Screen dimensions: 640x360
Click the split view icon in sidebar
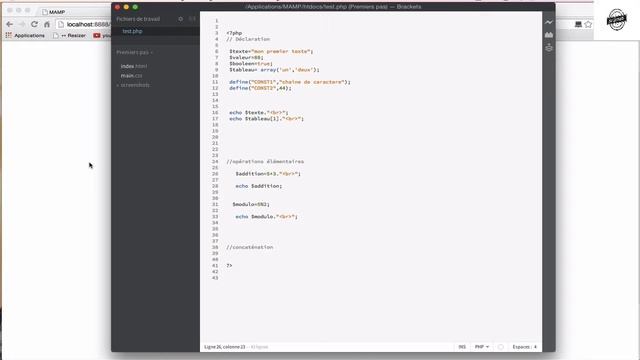(x=192, y=19)
